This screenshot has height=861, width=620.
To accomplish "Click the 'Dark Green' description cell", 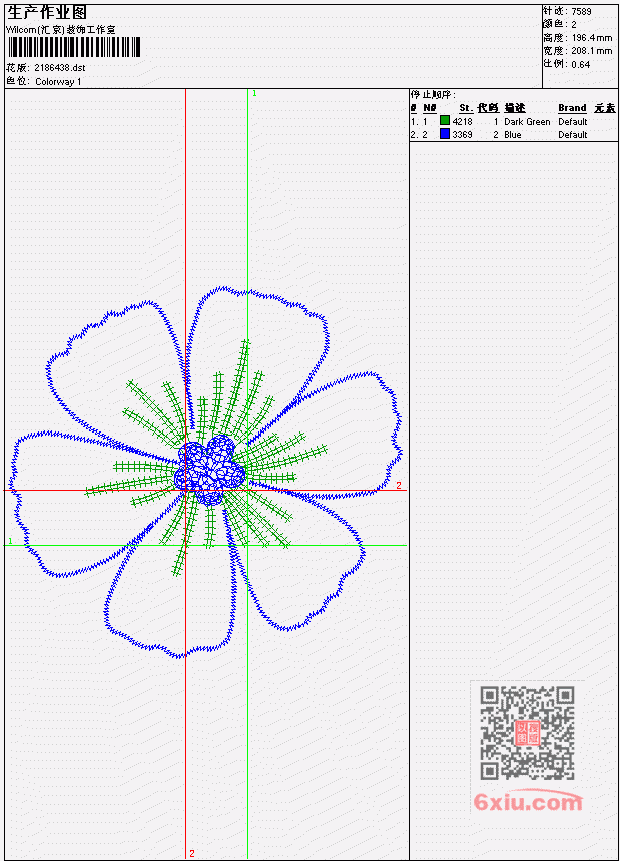I will pos(527,121).
